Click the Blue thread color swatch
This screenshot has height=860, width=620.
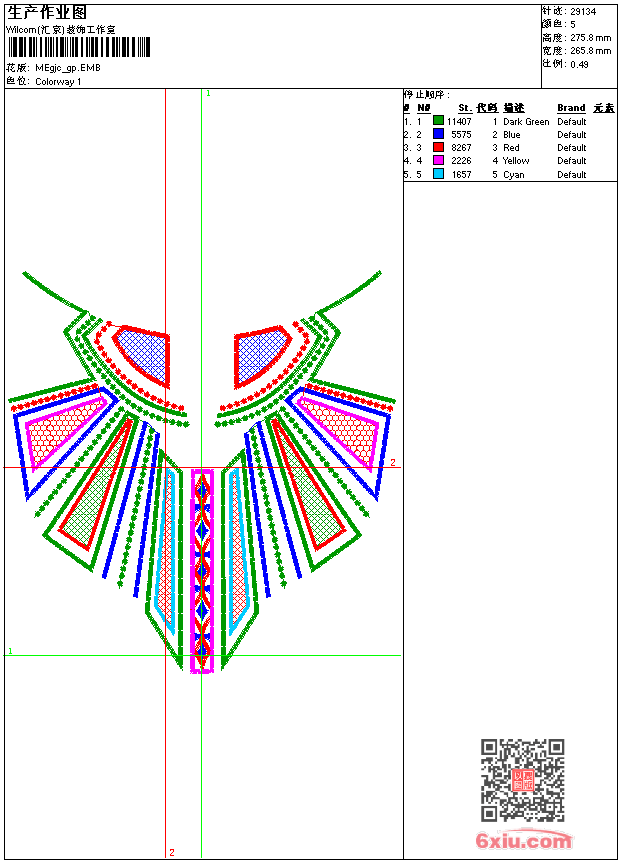point(438,134)
